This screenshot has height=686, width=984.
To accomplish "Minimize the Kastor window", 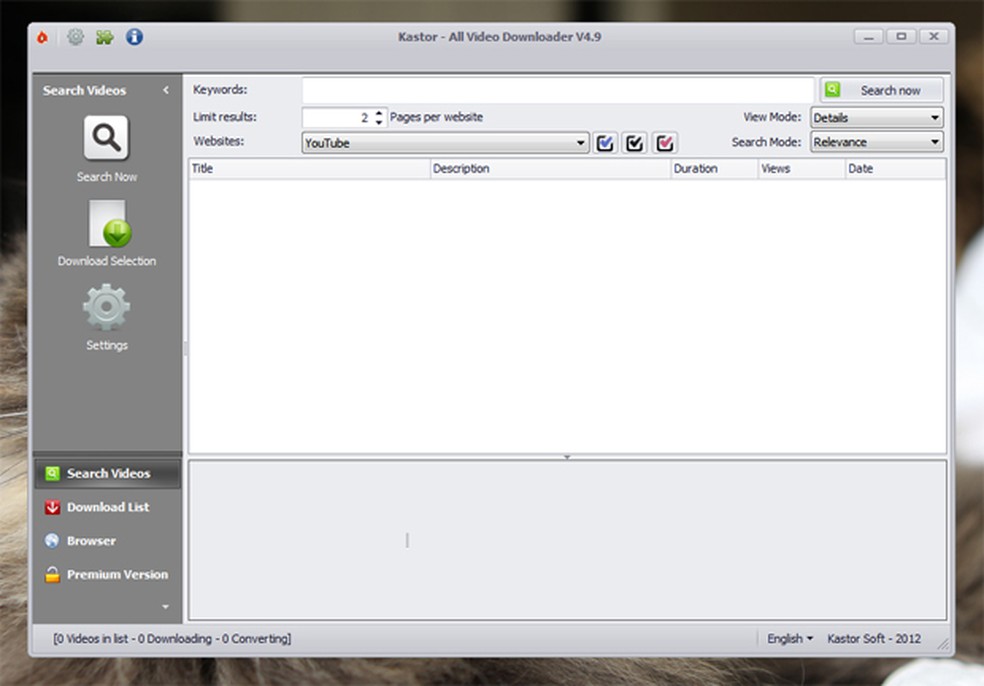I will (x=869, y=37).
